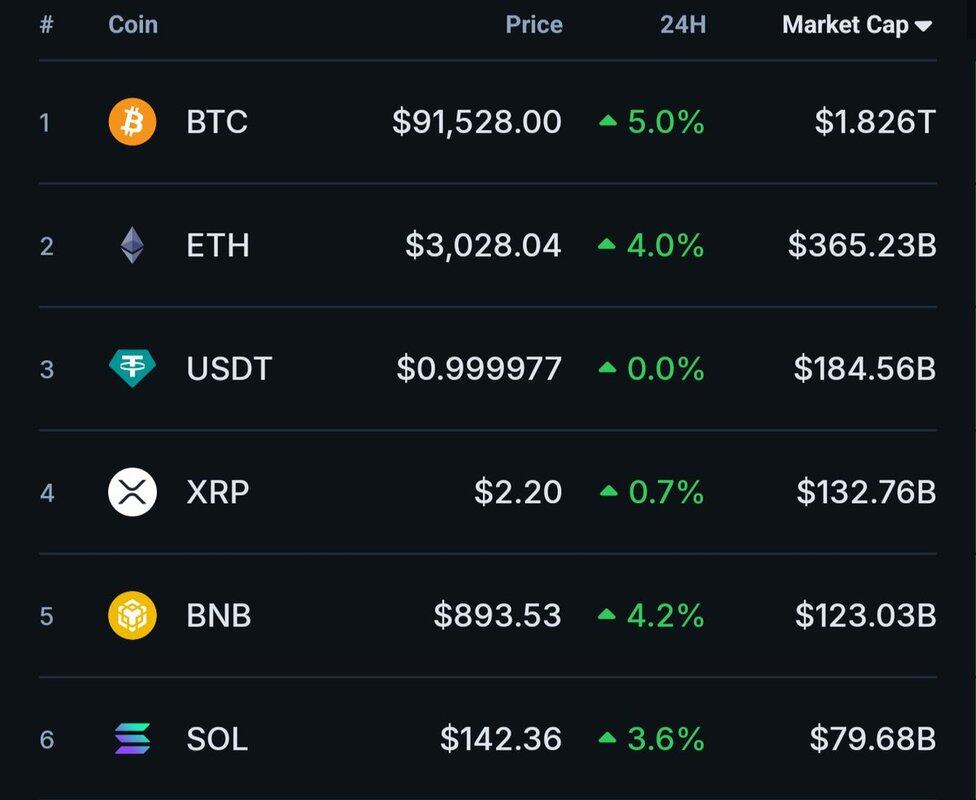This screenshot has width=976, height=800.
Task: Sort by the 24H change header
Action: click(683, 25)
